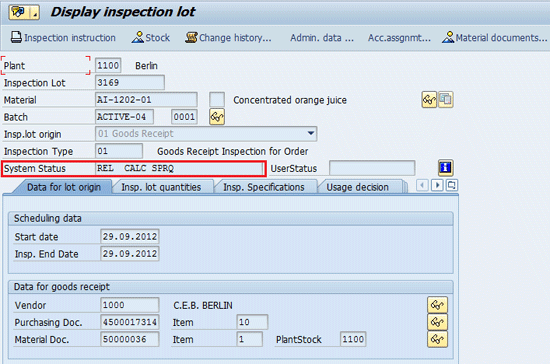Image resolution: width=550 pixels, height=364 pixels.
Task: Switch to Insp. Specifications tab
Action: pyautogui.click(x=264, y=187)
